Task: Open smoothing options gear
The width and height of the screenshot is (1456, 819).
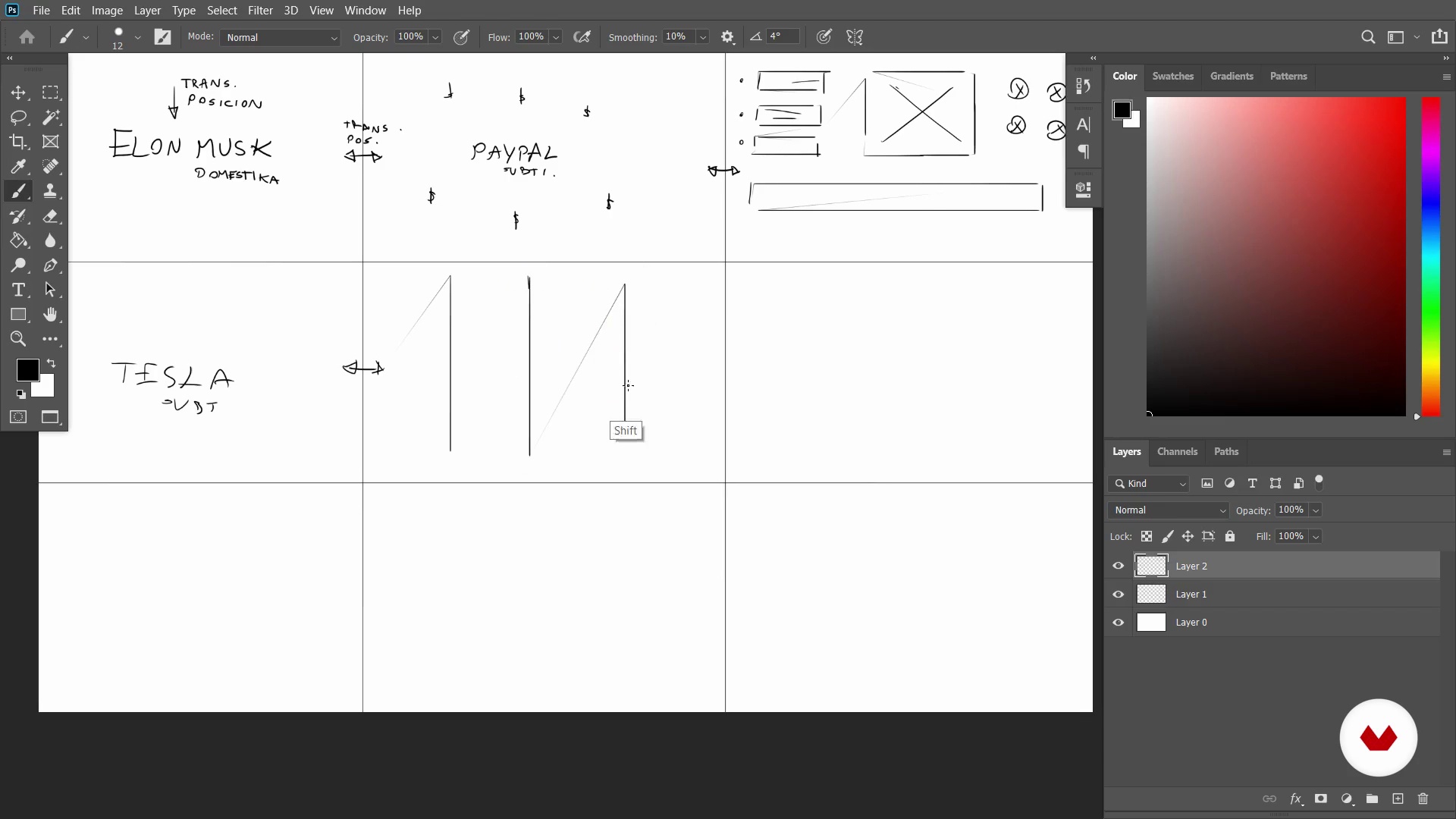Action: point(727,37)
